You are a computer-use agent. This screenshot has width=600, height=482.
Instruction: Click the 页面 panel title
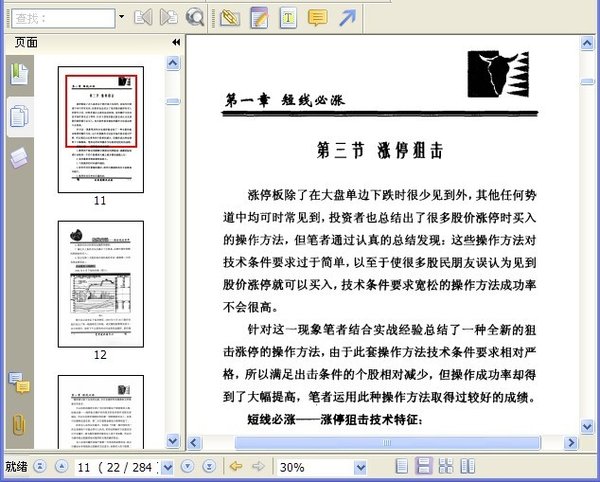click(26, 42)
